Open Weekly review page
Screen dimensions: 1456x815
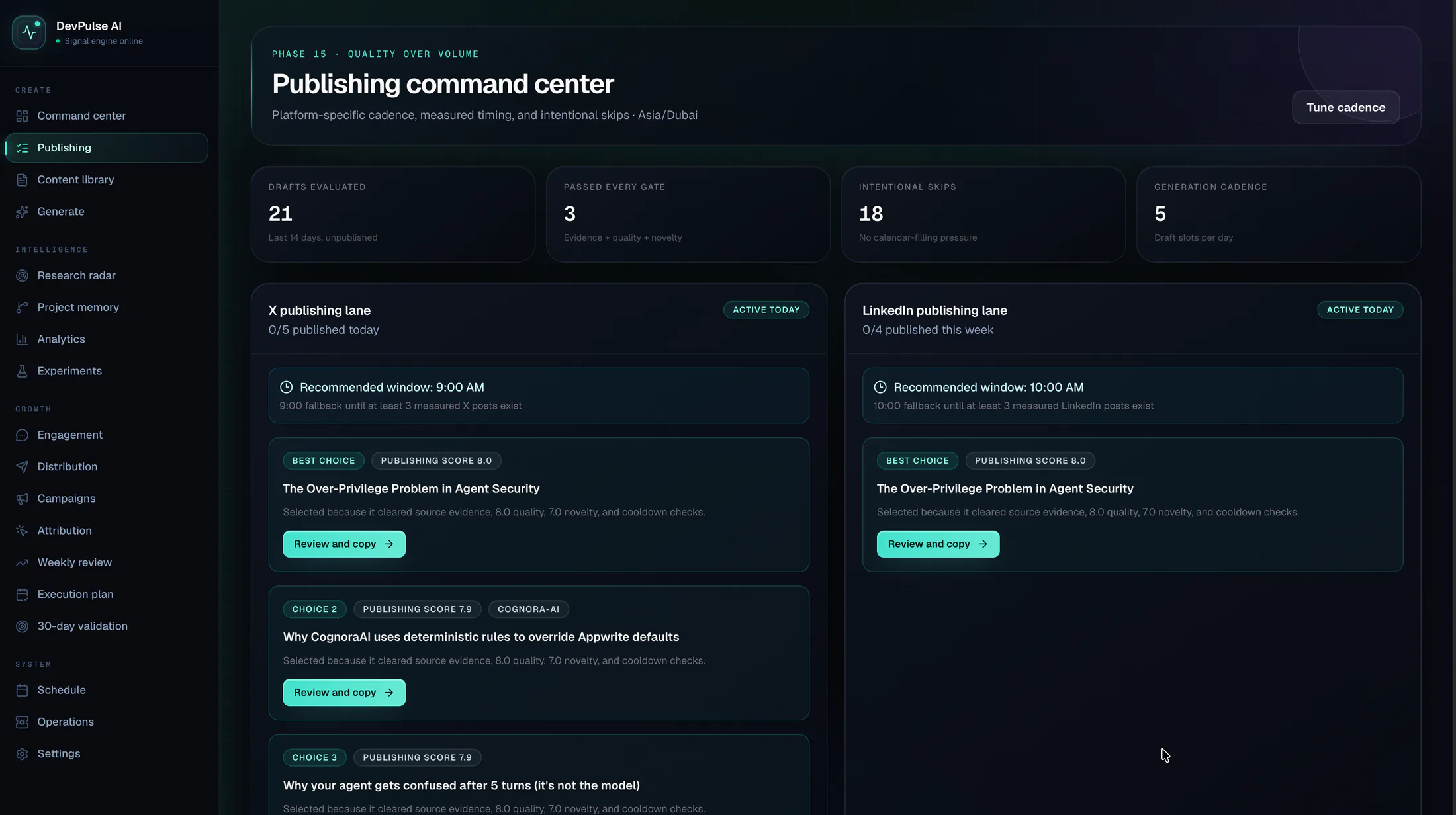click(x=107, y=562)
